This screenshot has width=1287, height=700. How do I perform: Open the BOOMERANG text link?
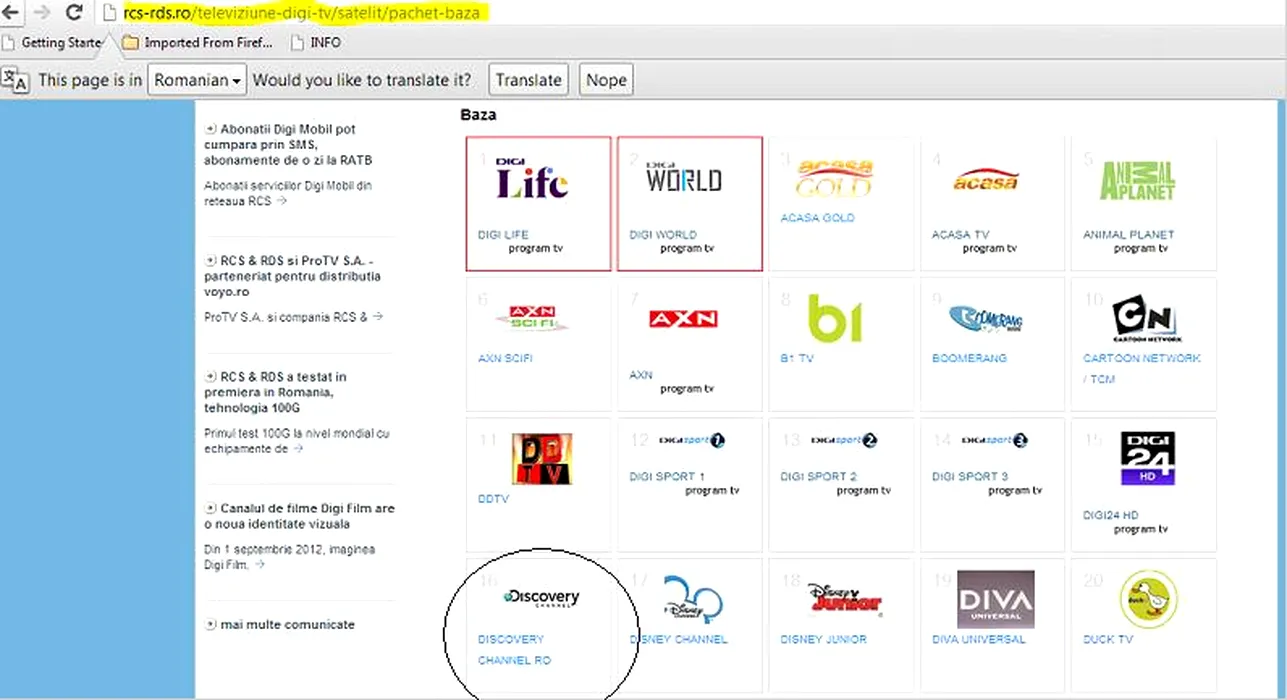click(x=969, y=358)
